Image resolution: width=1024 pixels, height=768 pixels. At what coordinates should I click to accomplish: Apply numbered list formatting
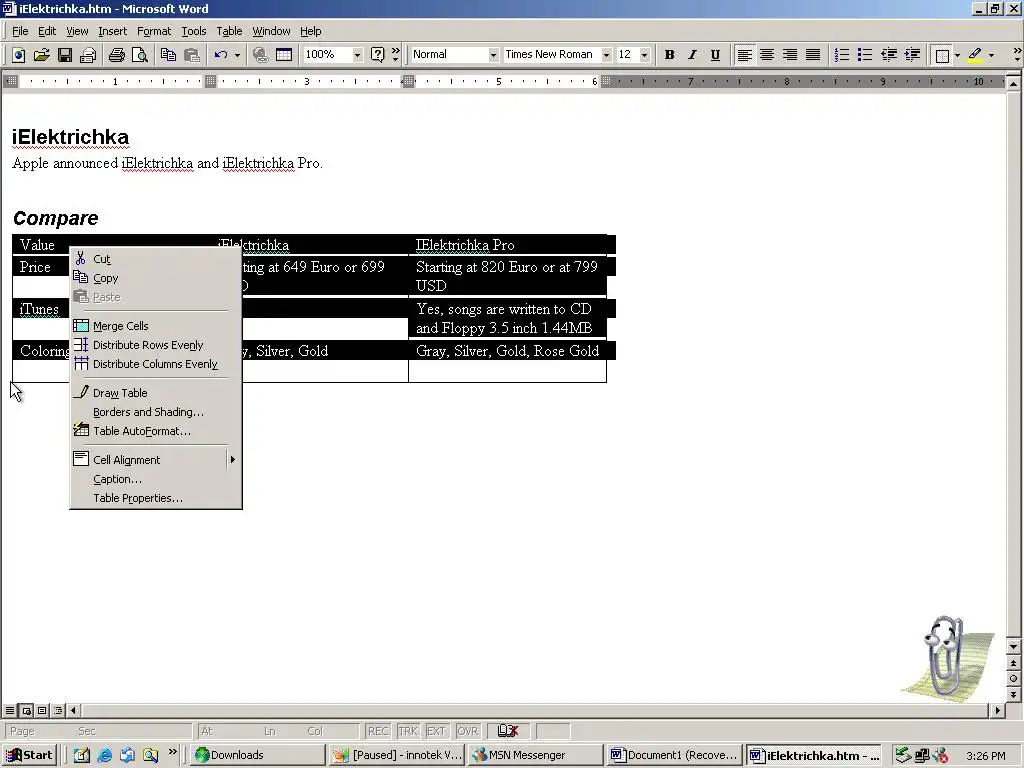tap(842, 55)
